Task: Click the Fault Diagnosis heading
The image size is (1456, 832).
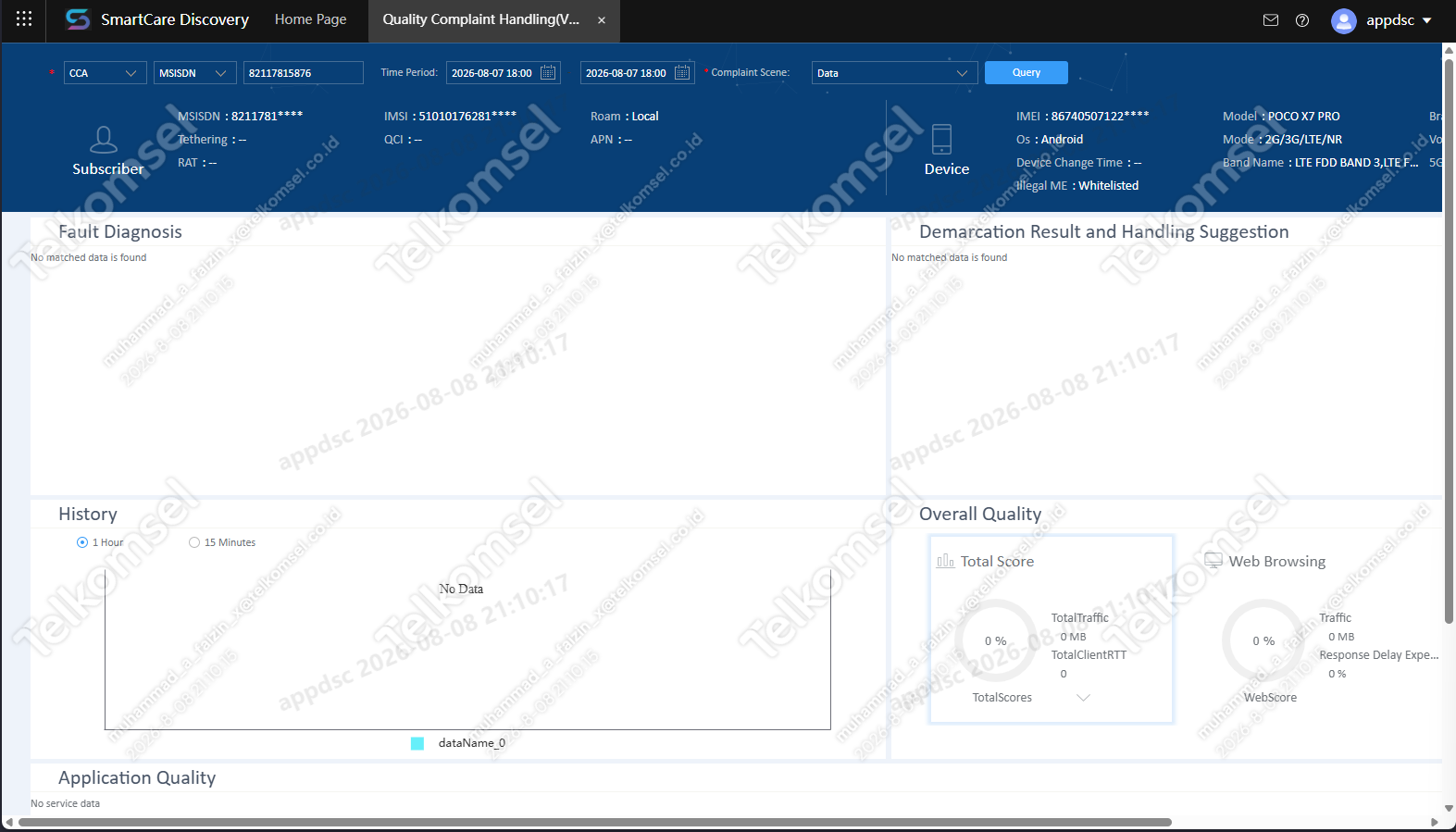Action: click(x=120, y=232)
